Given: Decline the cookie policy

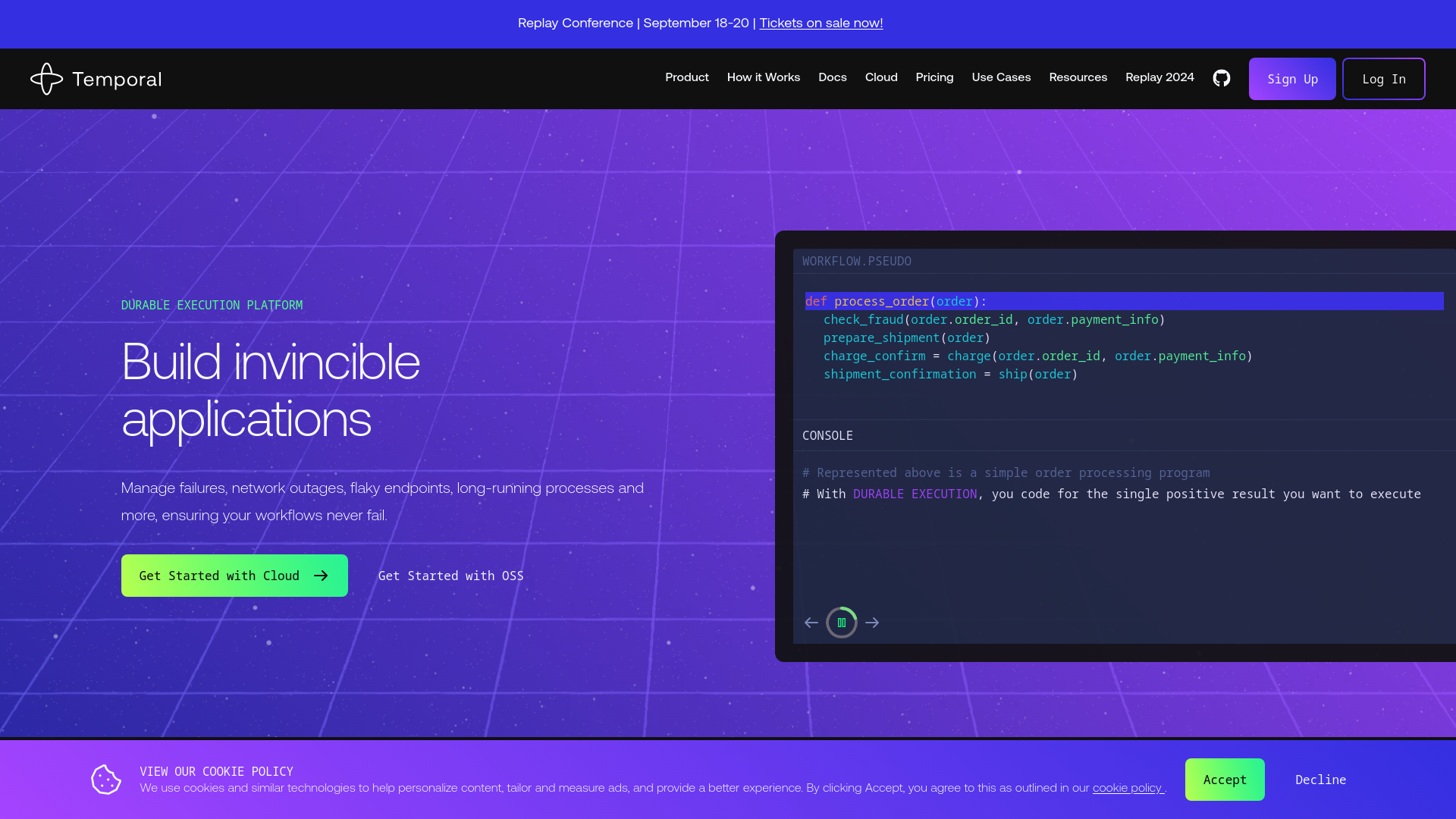Looking at the screenshot, I should click(x=1321, y=780).
